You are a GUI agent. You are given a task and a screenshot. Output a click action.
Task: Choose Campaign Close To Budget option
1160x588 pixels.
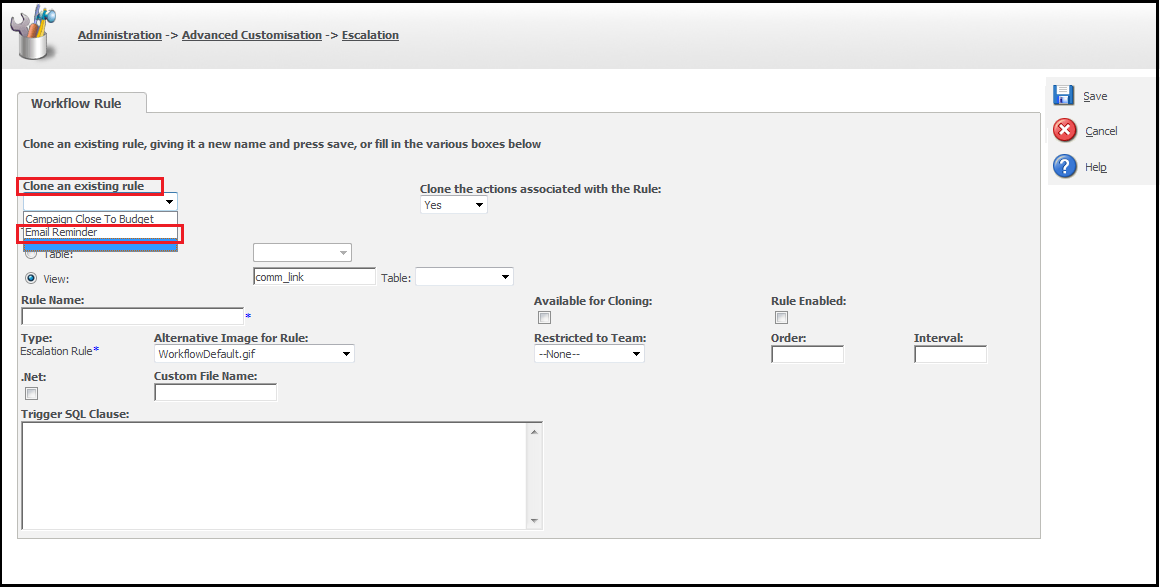pyautogui.click(x=100, y=219)
